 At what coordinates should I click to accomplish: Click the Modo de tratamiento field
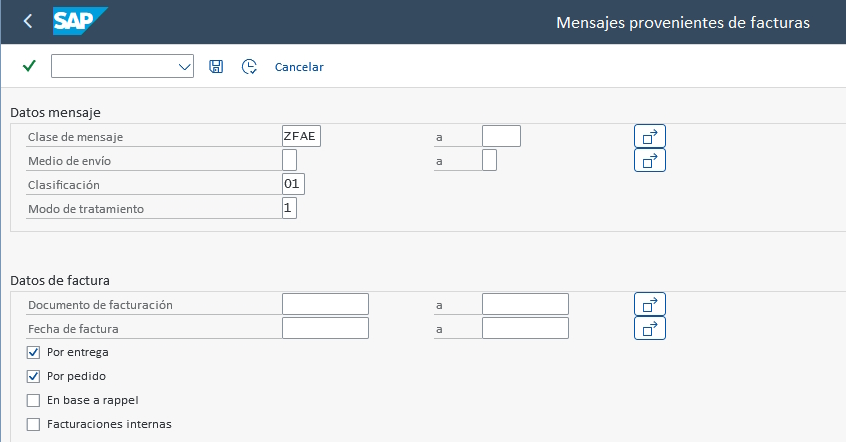point(289,208)
